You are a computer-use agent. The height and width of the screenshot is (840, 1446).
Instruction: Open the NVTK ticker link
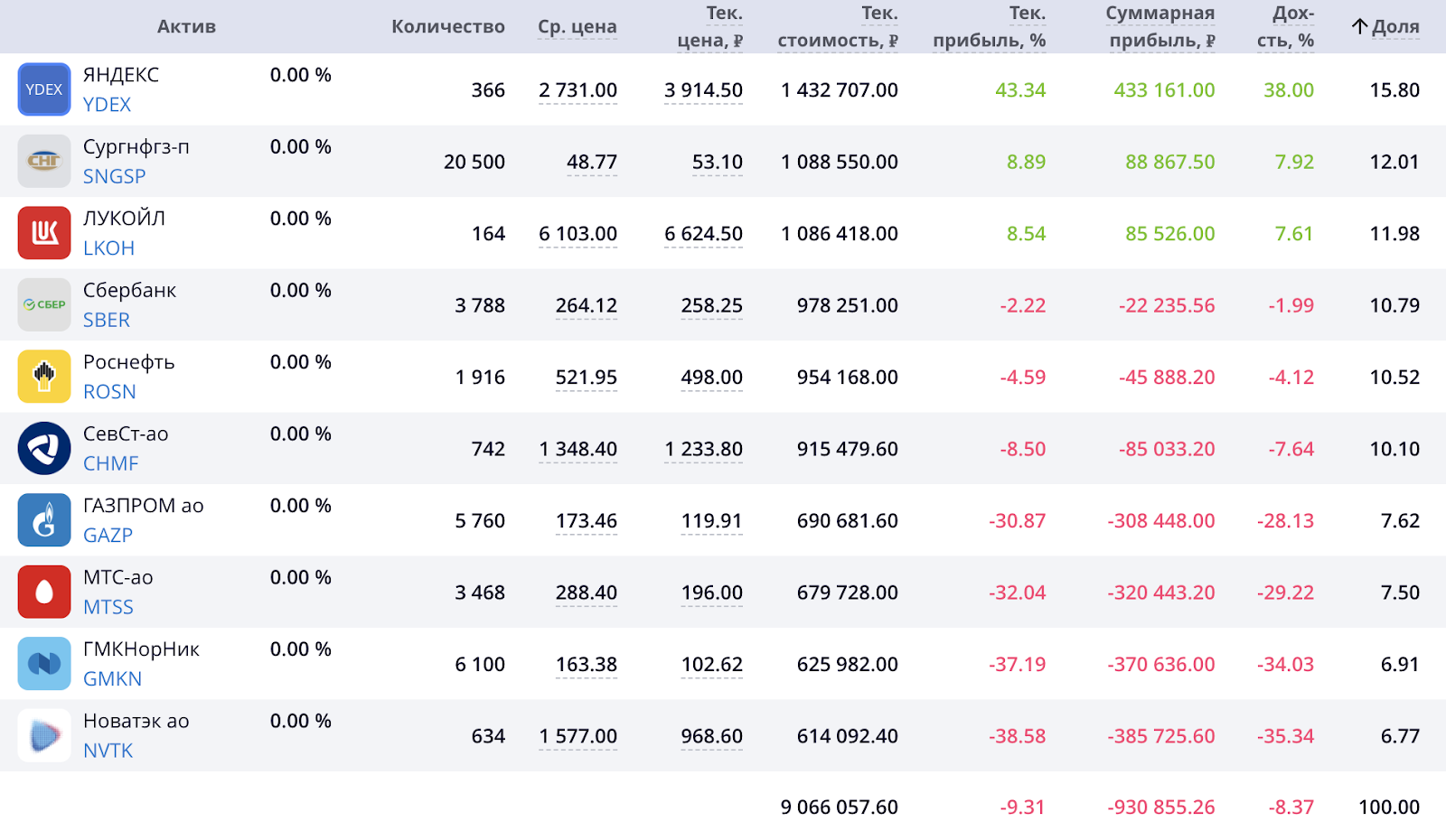pos(108,751)
